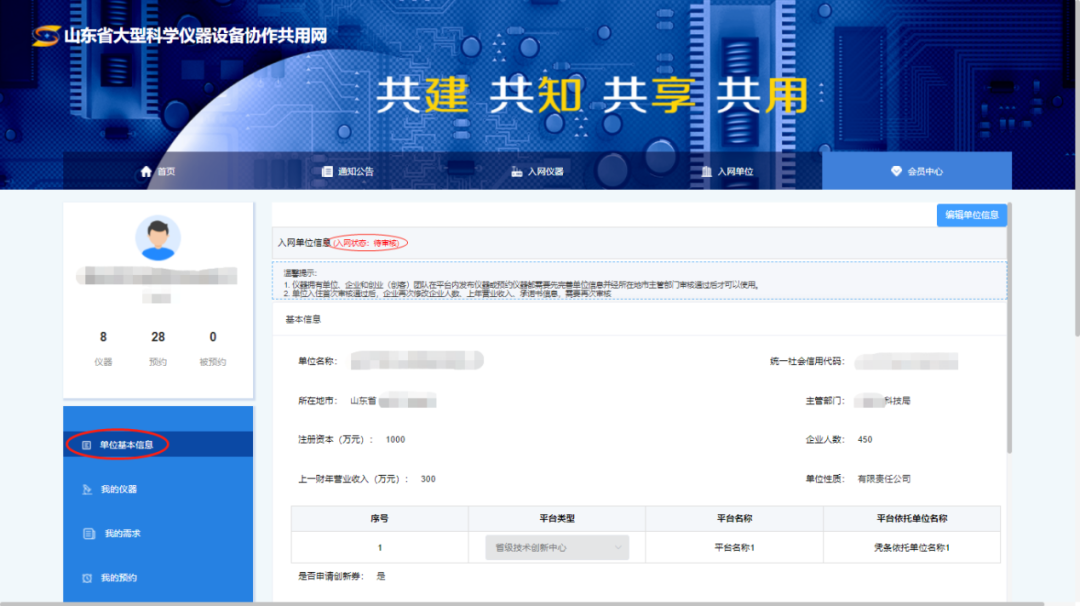The image size is (1080, 606).
Task: Click the 预约 count of 28
Action: pyautogui.click(x=158, y=337)
